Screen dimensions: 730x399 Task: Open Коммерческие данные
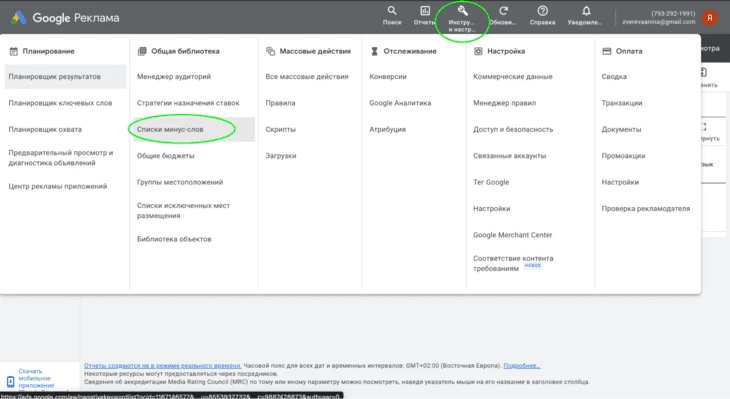click(513, 77)
